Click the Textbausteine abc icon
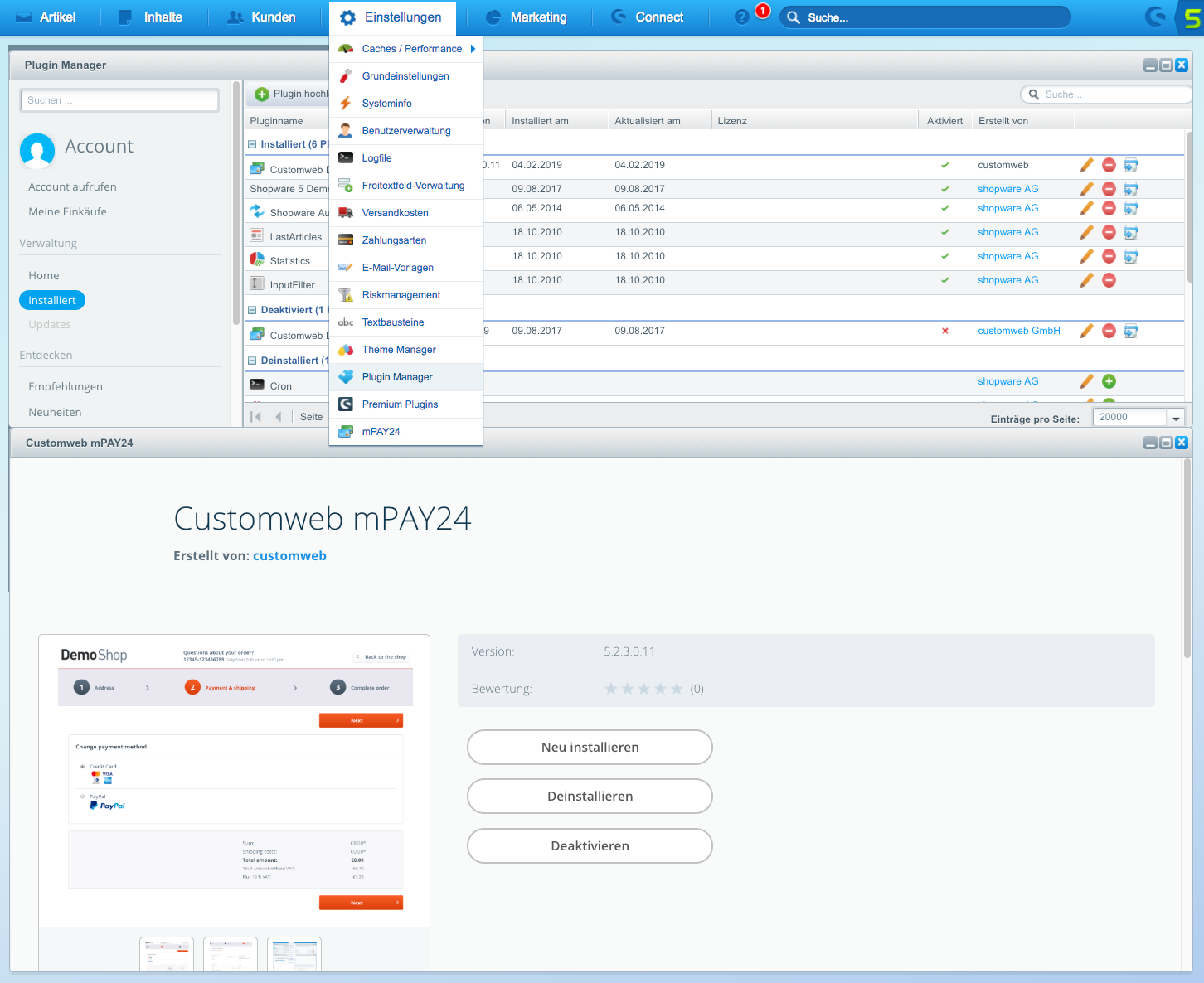The height and width of the screenshot is (983, 1204). tap(346, 322)
